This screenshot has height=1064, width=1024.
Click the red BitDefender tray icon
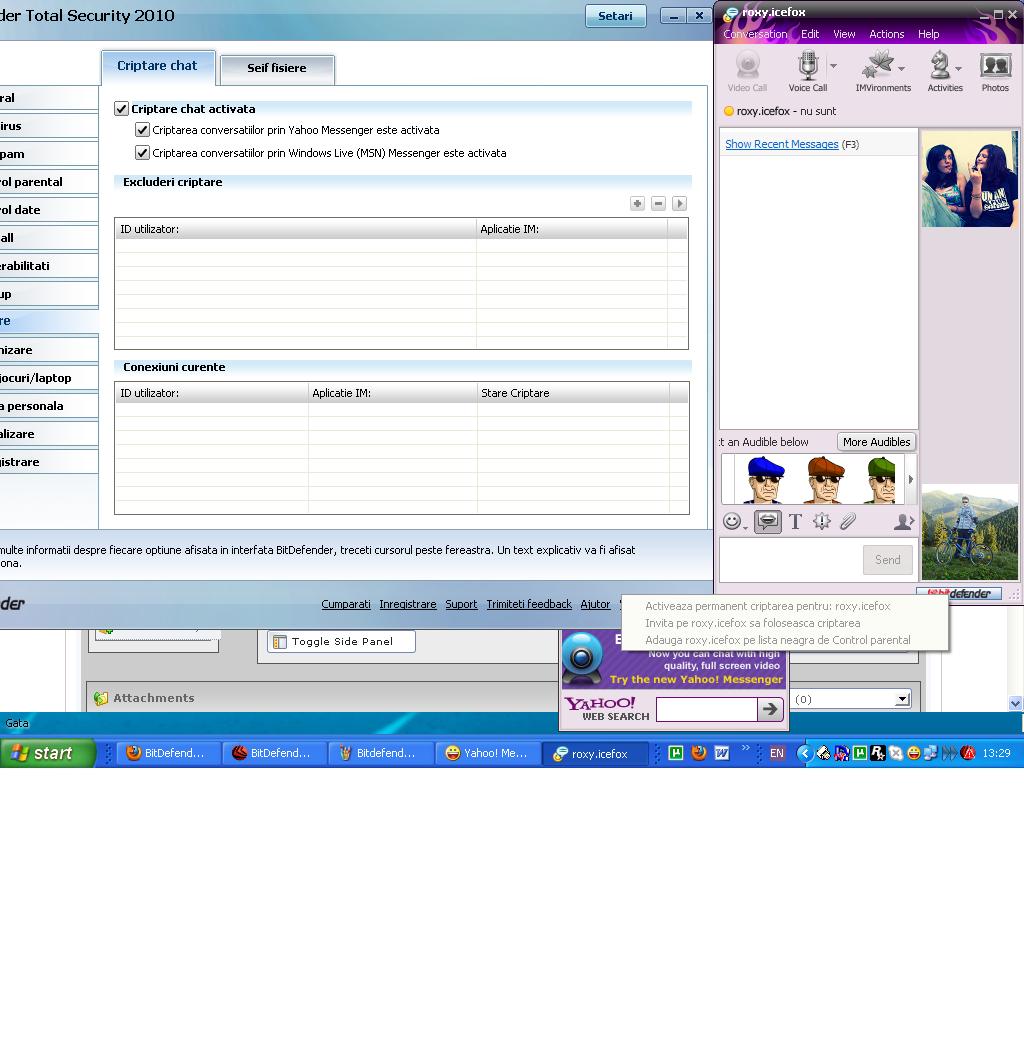pyautogui.click(x=968, y=753)
